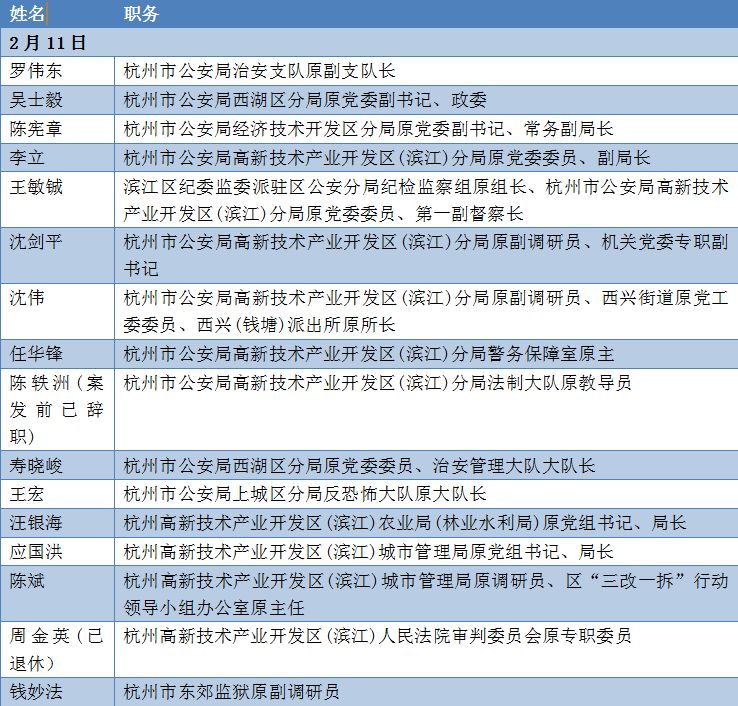Select the name 任华锋
This screenshot has height=706, width=738.
(x=36, y=353)
